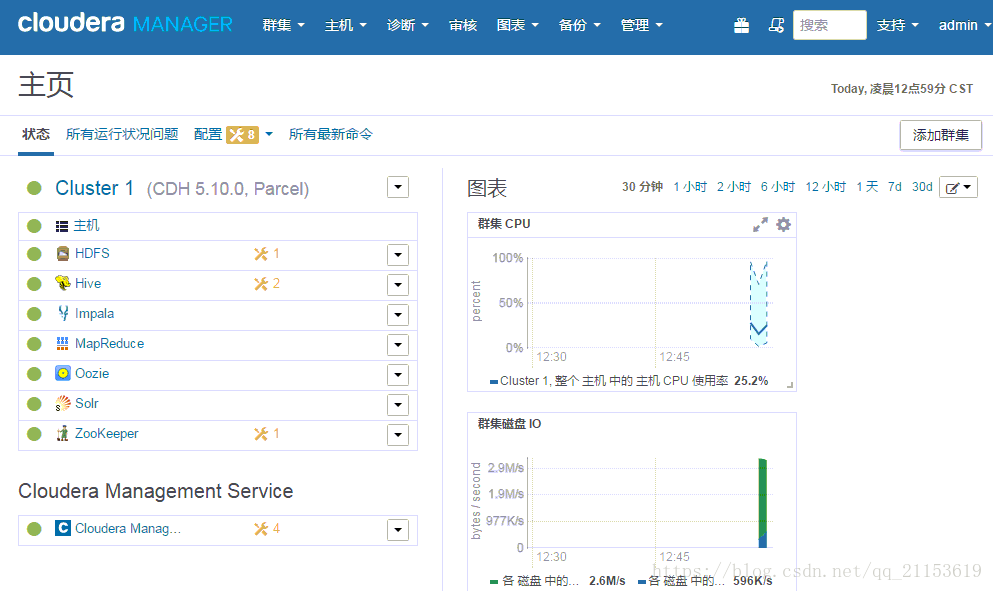Select the 30 分钟 time range
The image size is (993, 591).
pos(642,187)
